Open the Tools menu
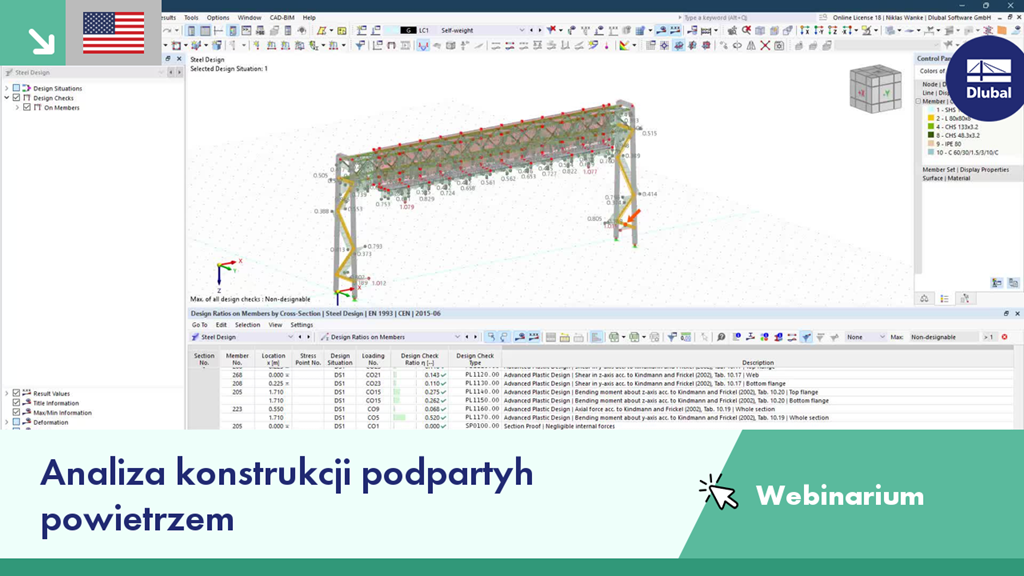1024x576 pixels. pos(191,18)
